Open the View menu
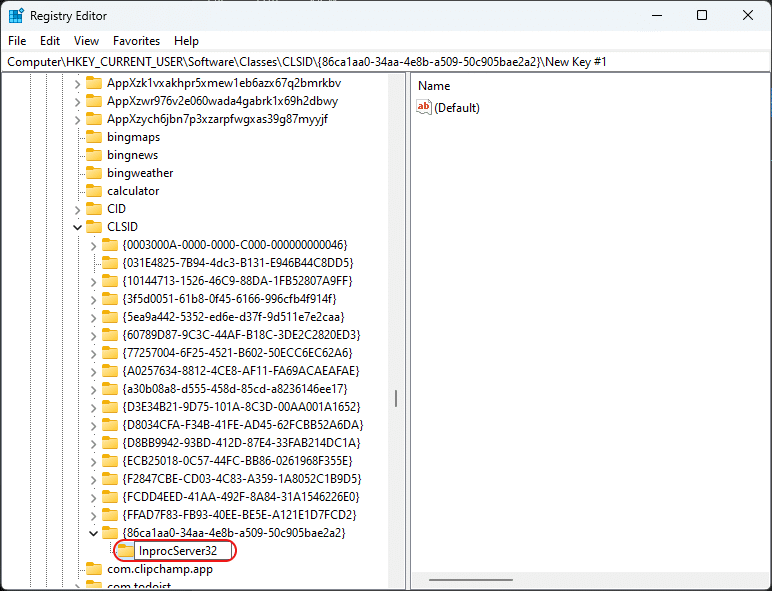Screen dimensions: 772x591 pos(86,41)
